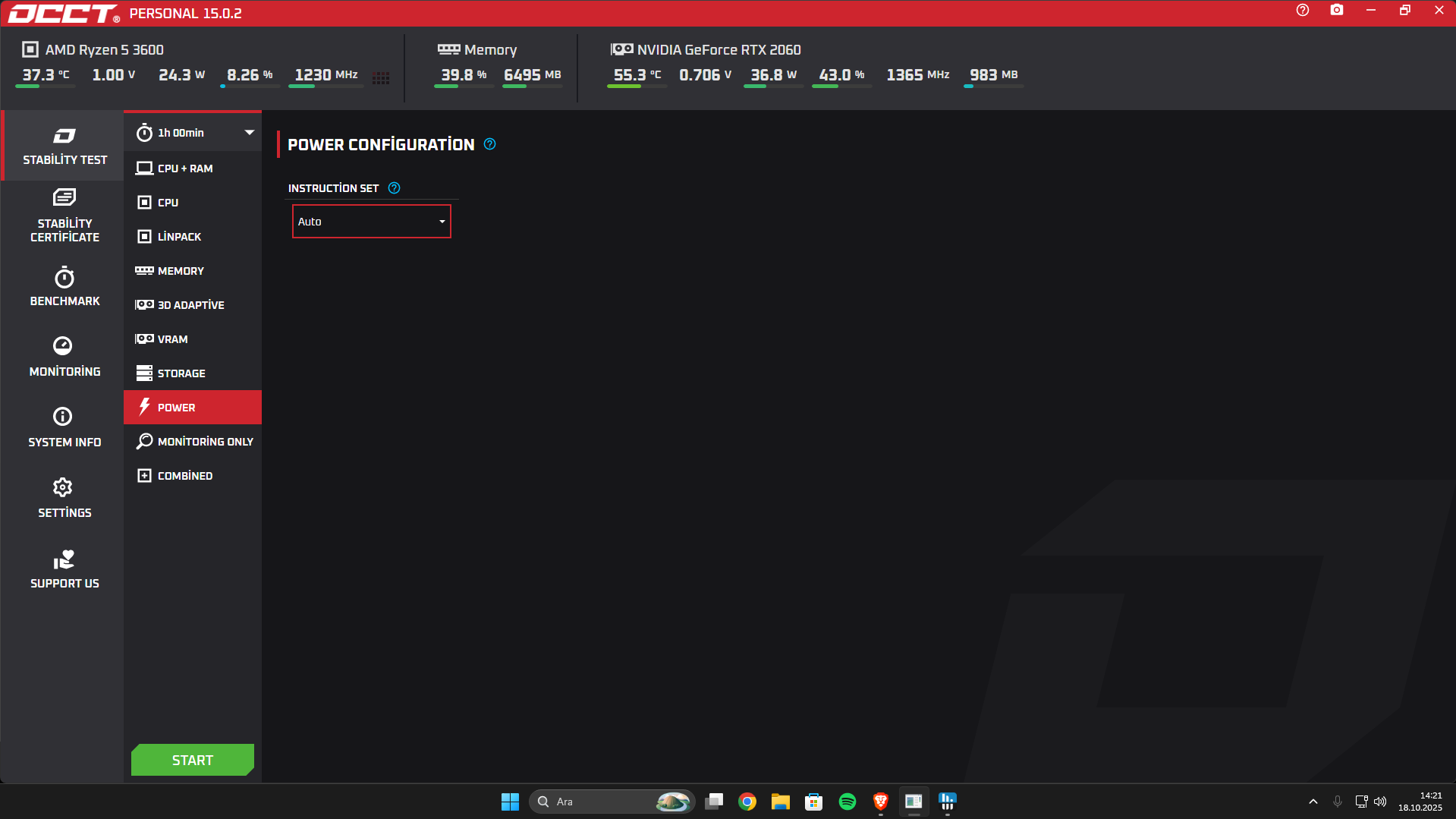Choose the 3D Adaptive test

pyautogui.click(x=193, y=305)
